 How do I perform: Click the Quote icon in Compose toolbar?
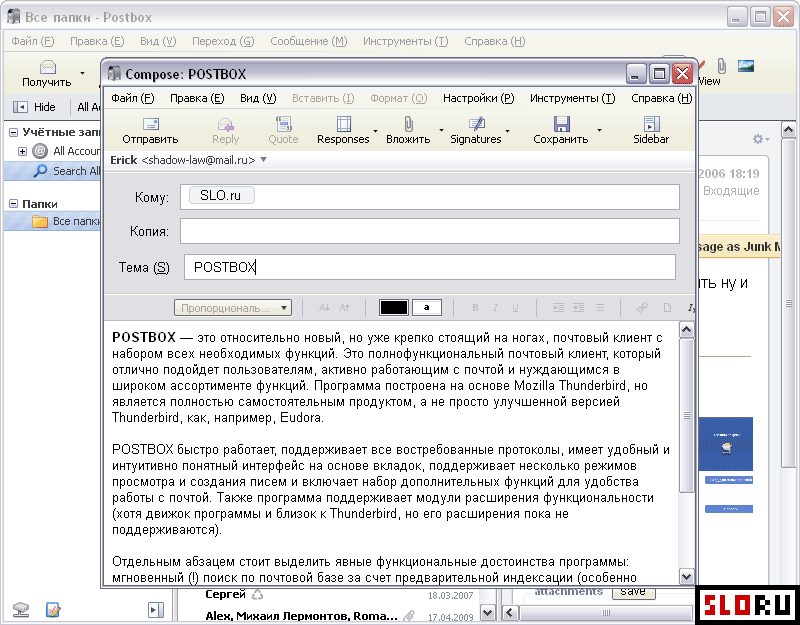283,131
